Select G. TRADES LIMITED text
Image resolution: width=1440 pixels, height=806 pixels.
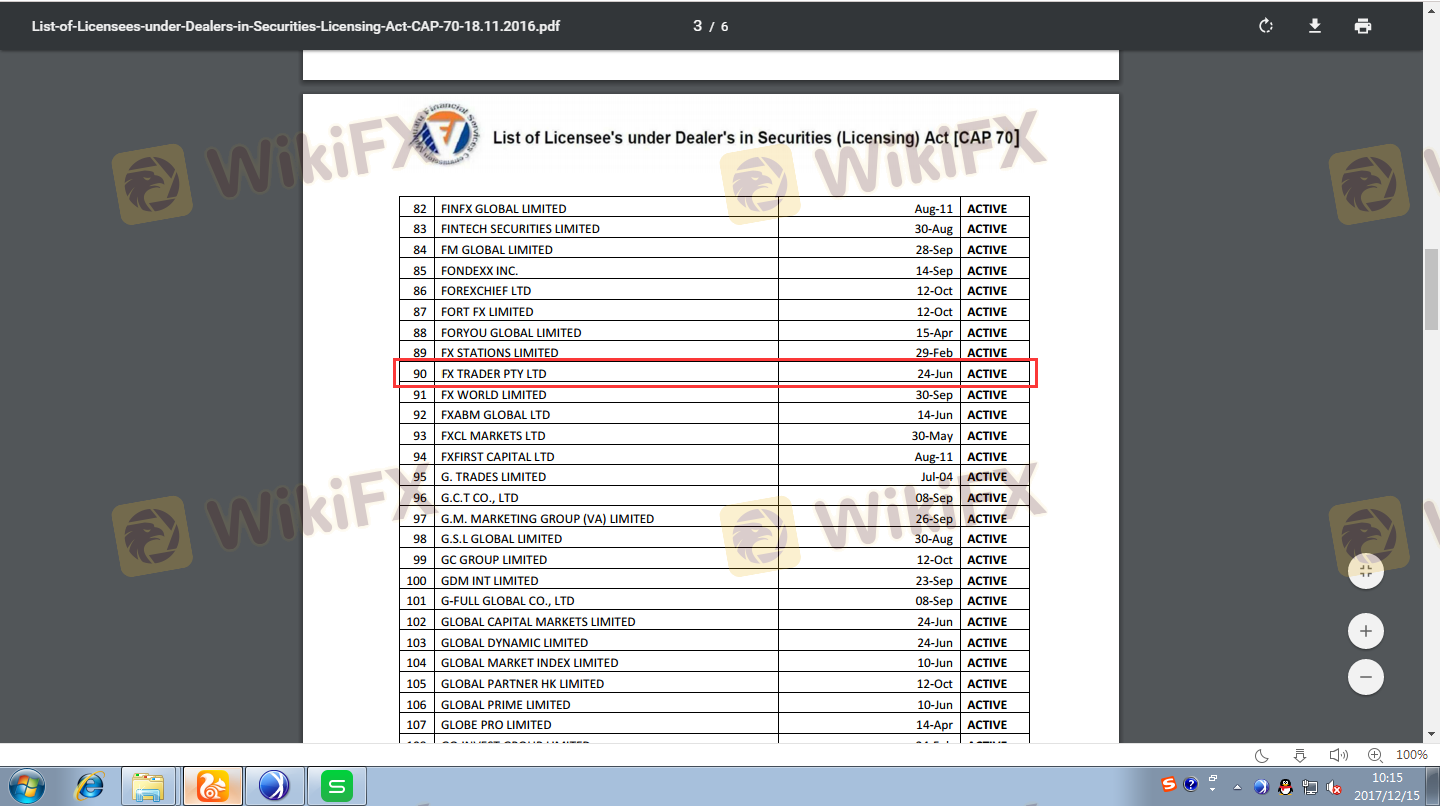494,477
